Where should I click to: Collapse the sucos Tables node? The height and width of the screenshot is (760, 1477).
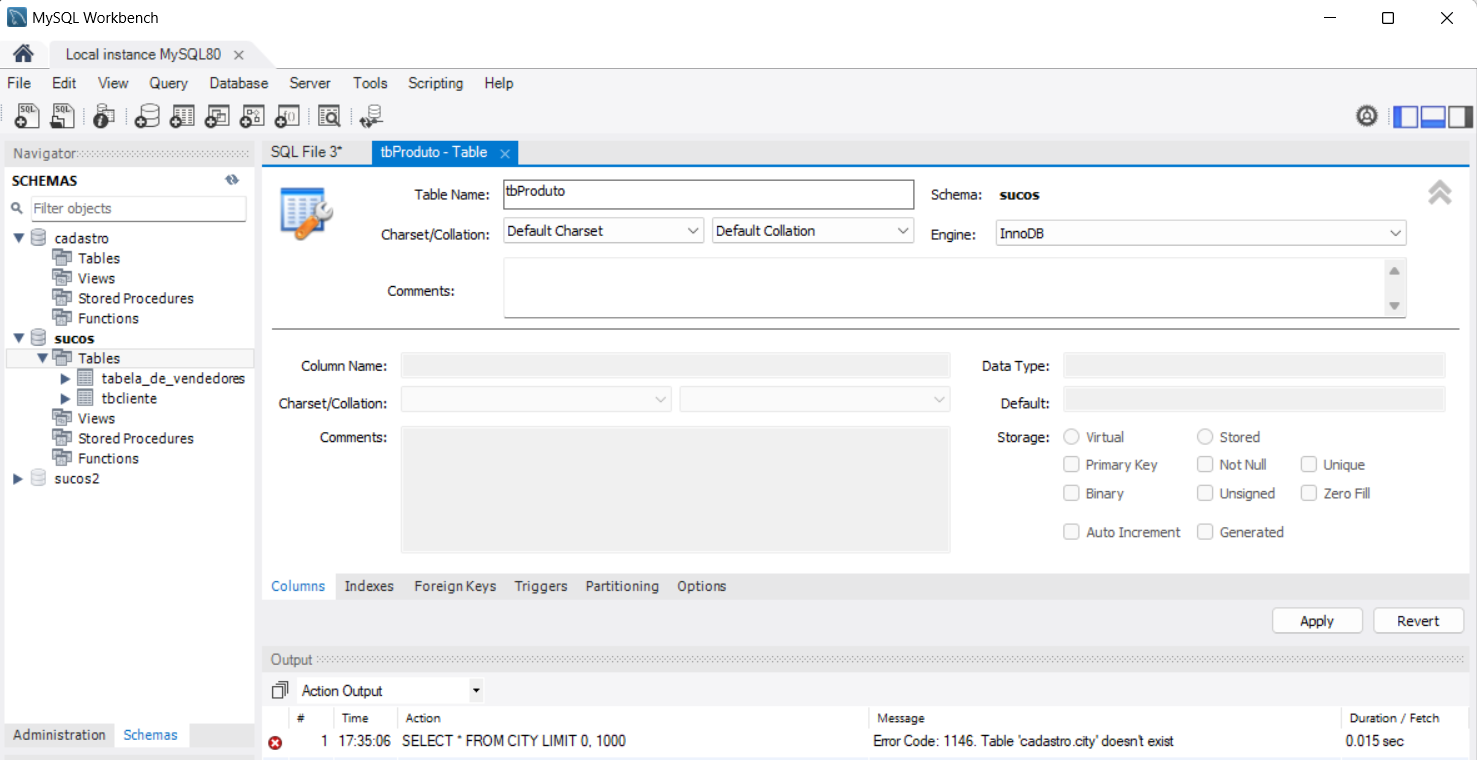(x=42, y=358)
